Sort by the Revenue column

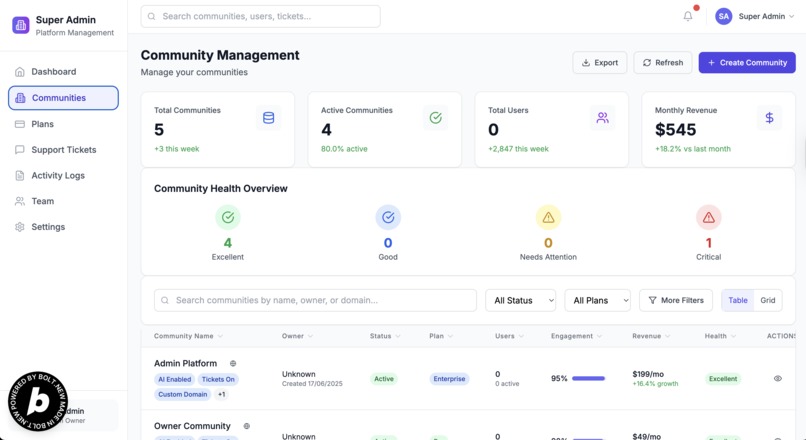[x=651, y=336]
